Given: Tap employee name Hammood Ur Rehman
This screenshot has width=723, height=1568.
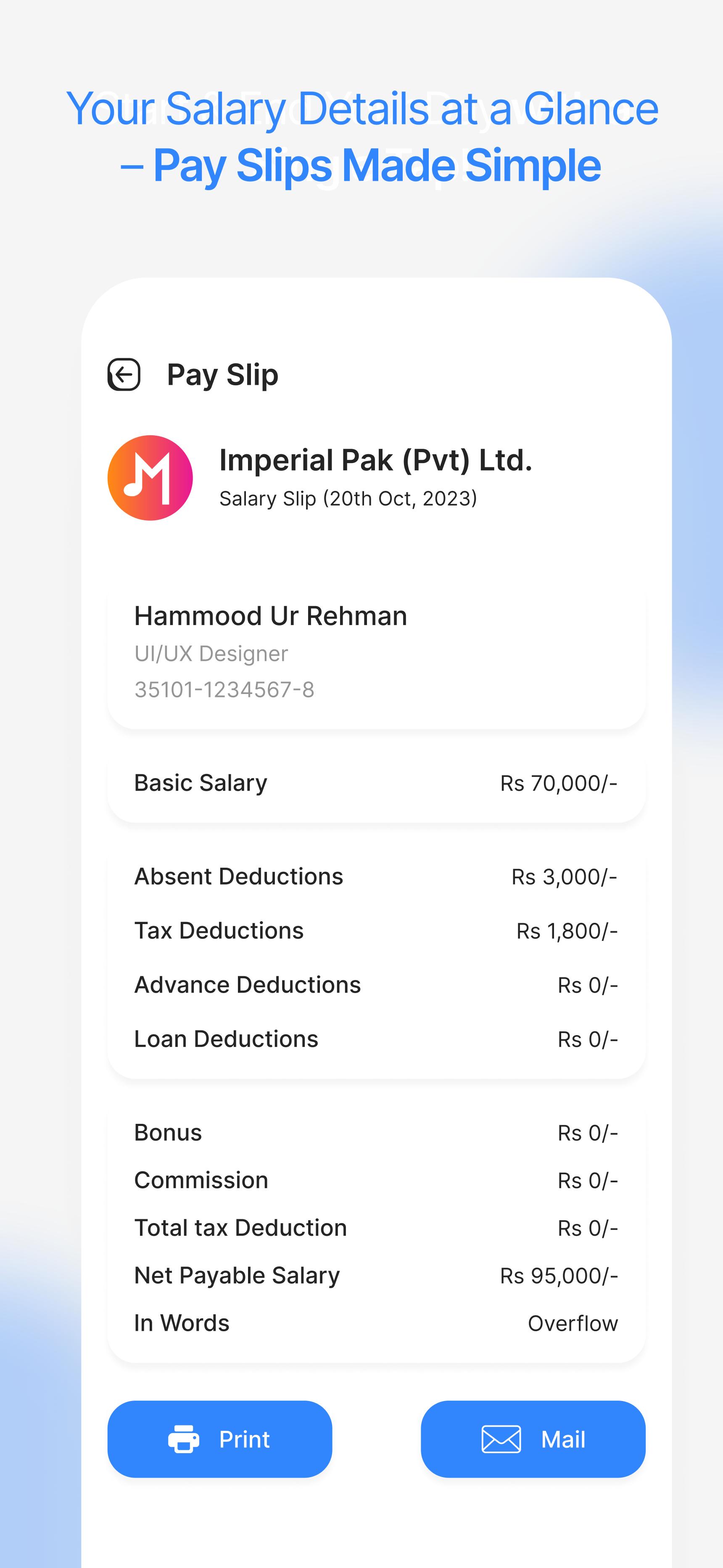Looking at the screenshot, I should 271,616.
